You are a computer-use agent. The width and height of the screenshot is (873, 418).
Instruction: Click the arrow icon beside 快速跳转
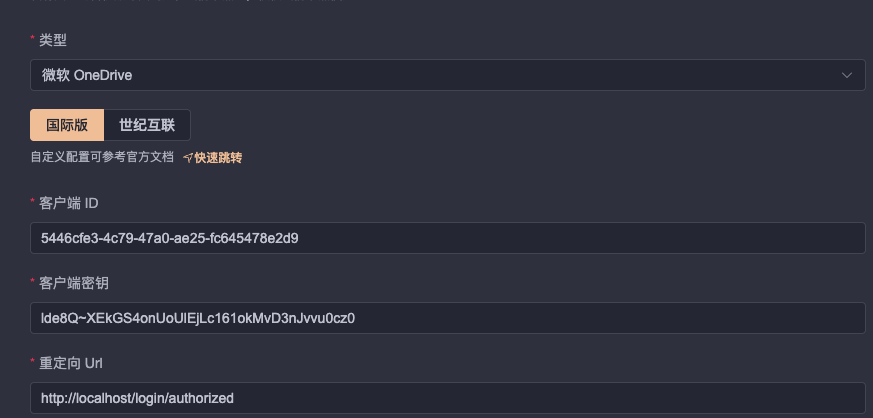tap(188, 157)
